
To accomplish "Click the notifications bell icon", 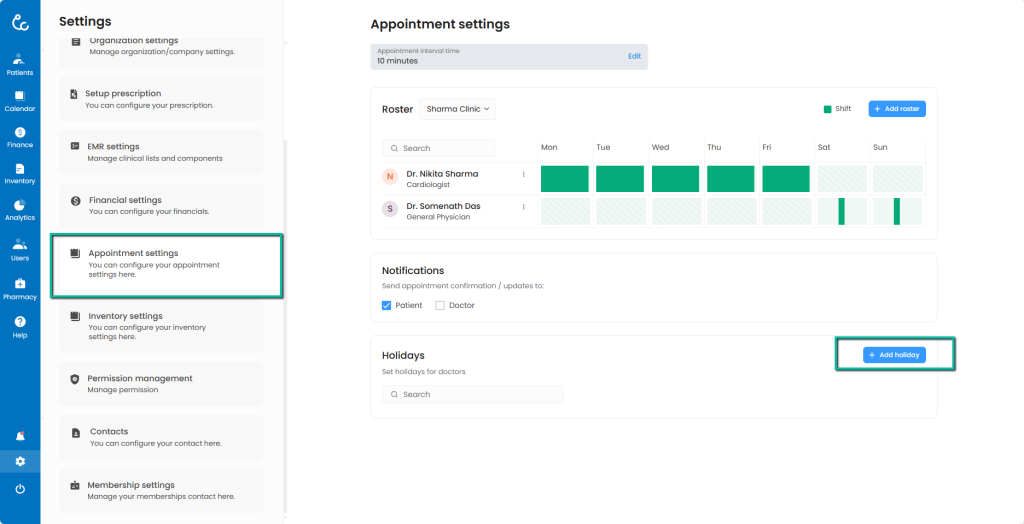I will pyautogui.click(x=20, y=436).
